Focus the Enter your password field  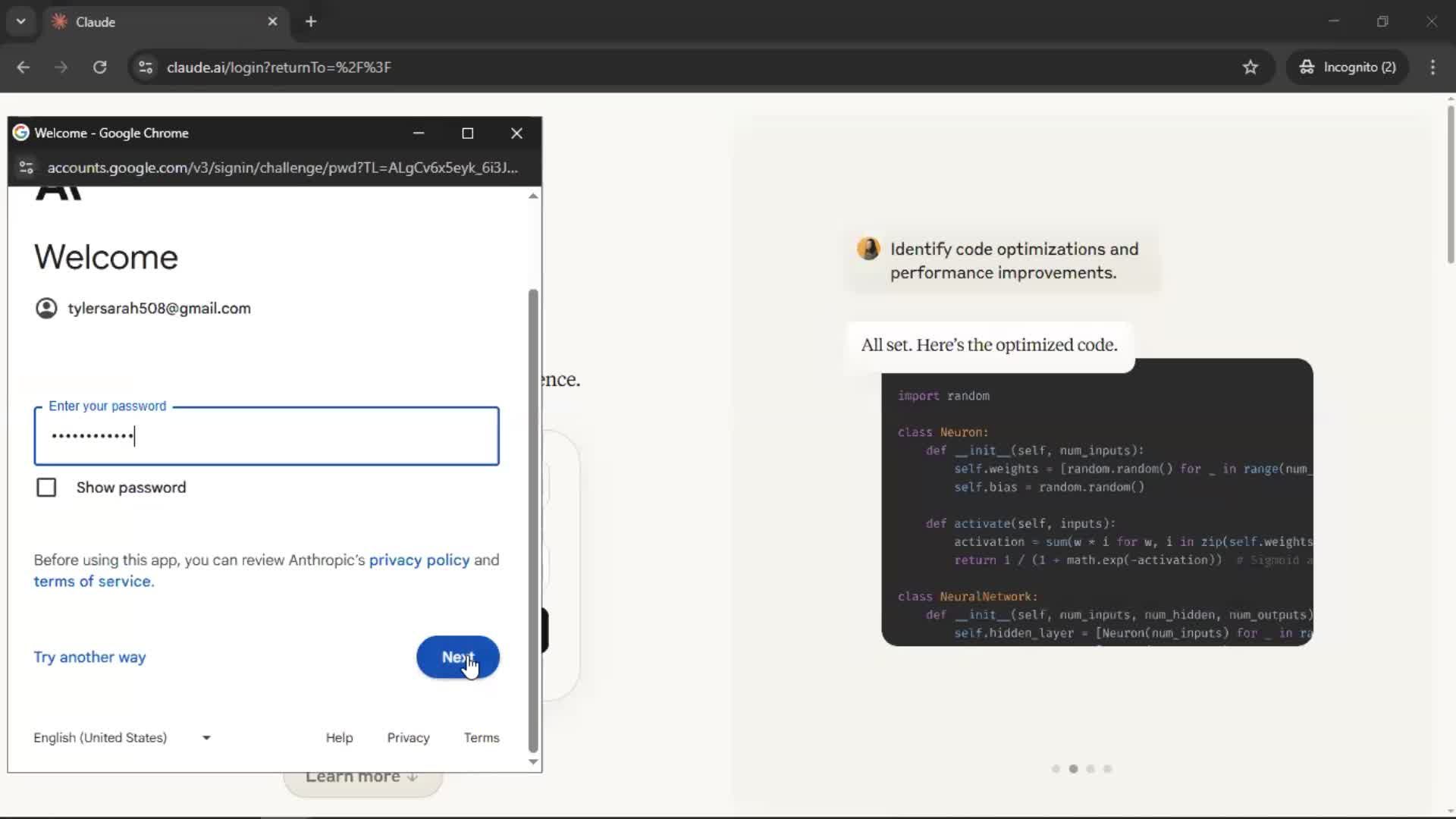coord(266,436)
